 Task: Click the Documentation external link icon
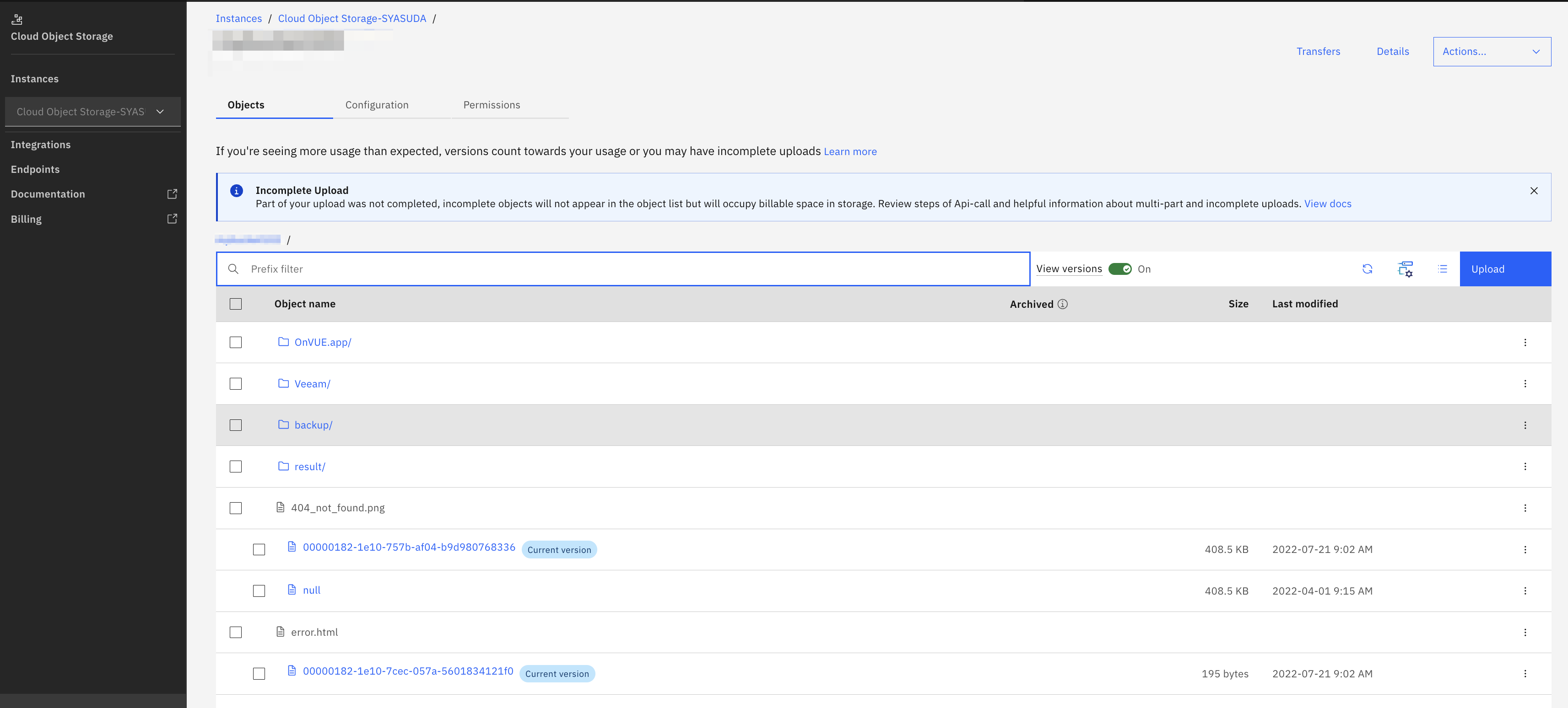pos(172,194)
